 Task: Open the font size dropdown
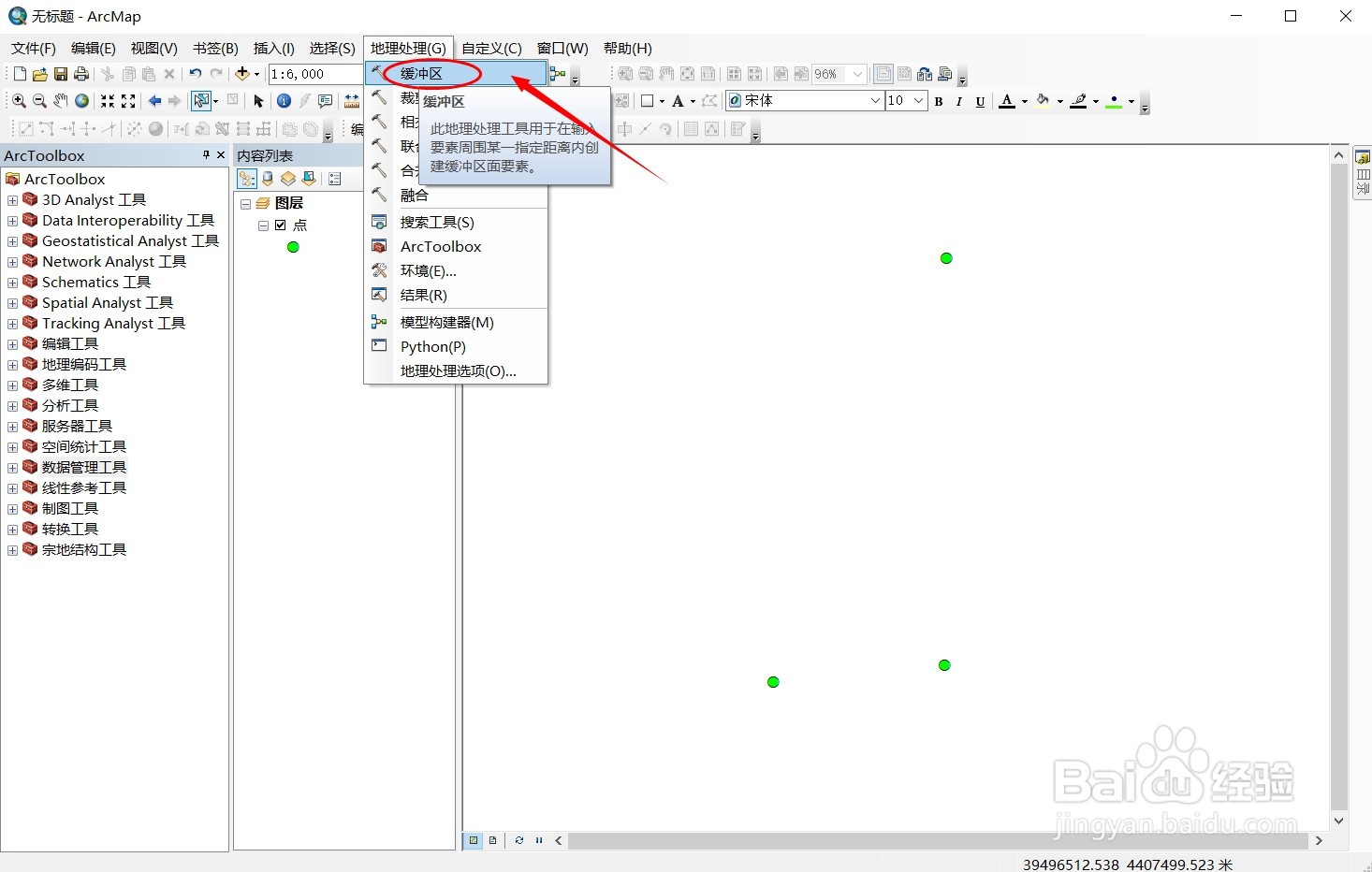point(918,101)
